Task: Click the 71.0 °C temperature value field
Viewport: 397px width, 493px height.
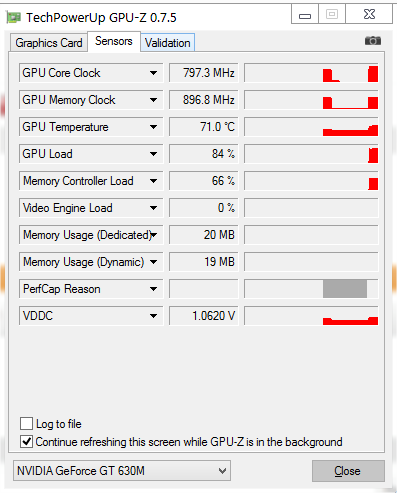Action: pyautogui.click(x=204, y=127)
